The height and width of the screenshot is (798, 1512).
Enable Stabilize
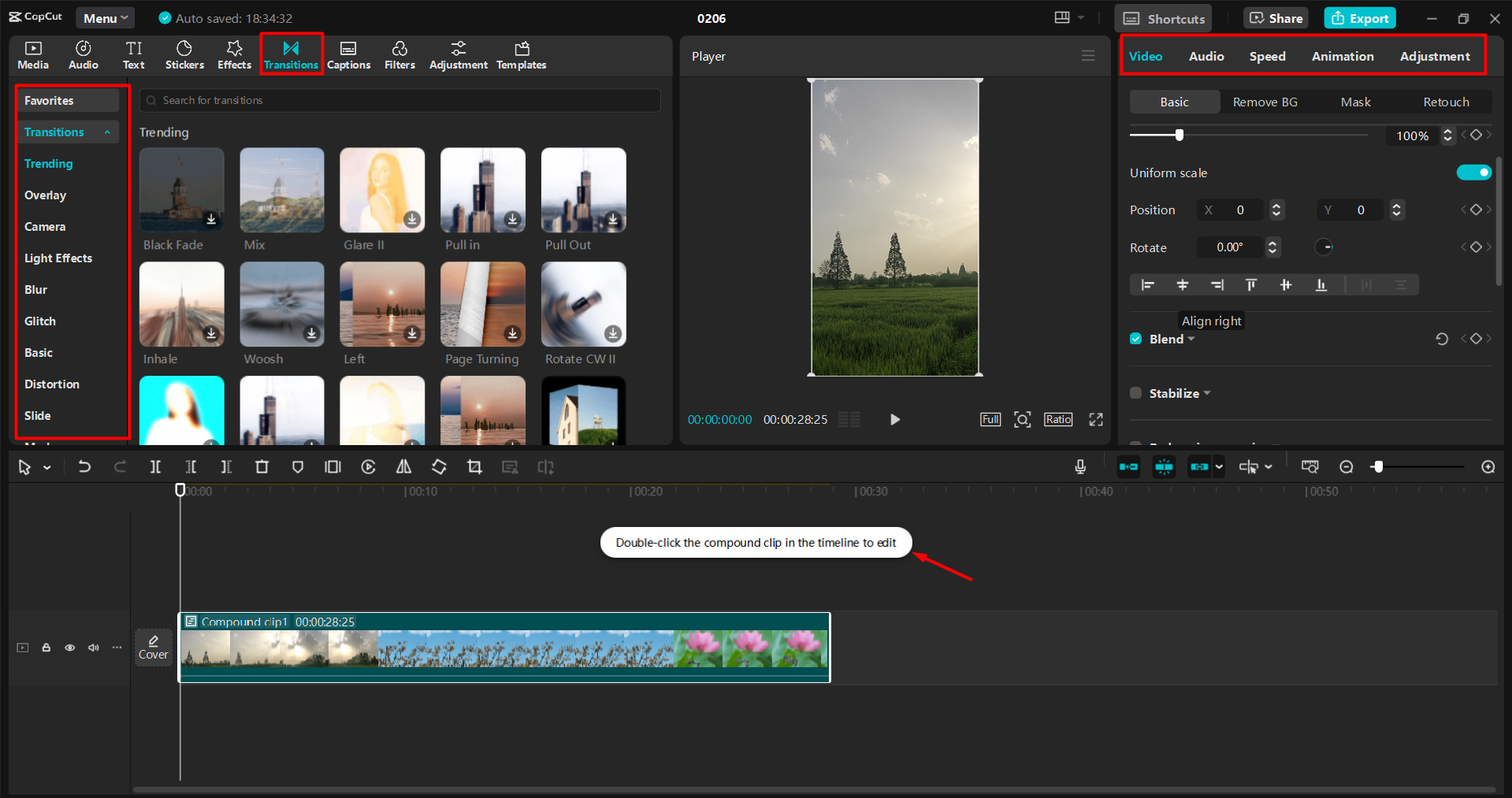coord(1135,392)
